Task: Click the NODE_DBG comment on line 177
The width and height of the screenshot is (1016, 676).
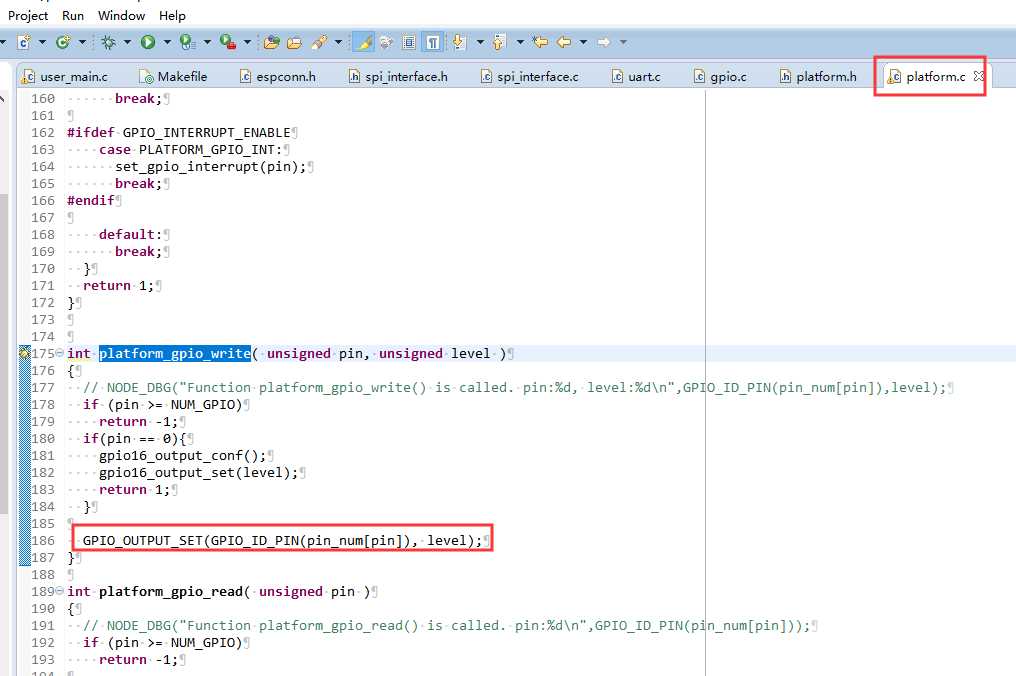Action: pyautogui.click(x=514, y=388)
